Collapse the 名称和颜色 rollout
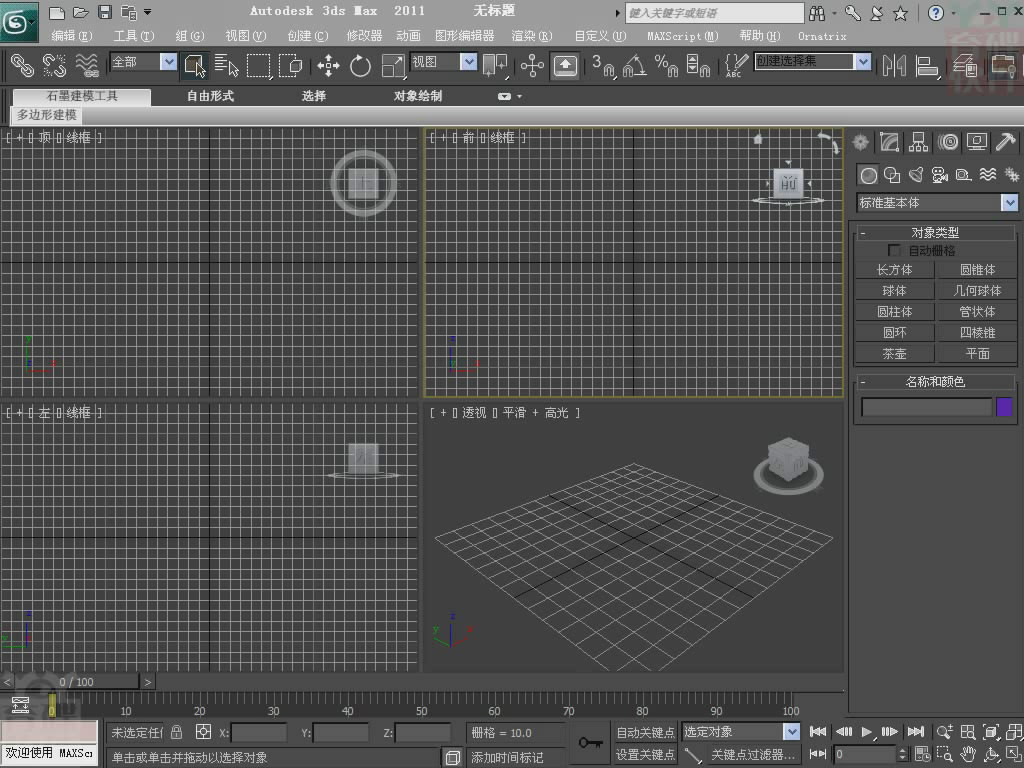 coord(935,381)
